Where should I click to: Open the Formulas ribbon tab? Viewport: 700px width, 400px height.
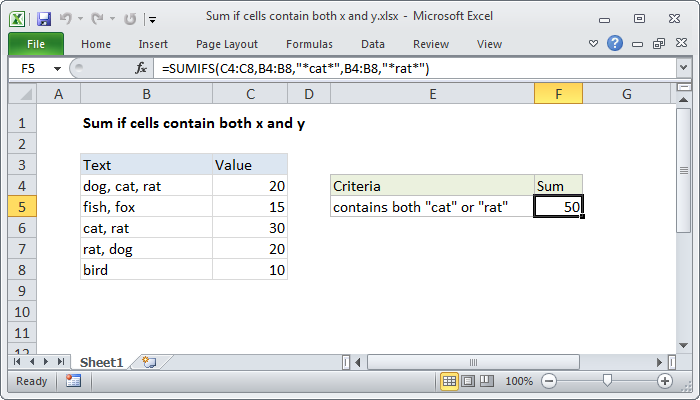click(309, 44)
